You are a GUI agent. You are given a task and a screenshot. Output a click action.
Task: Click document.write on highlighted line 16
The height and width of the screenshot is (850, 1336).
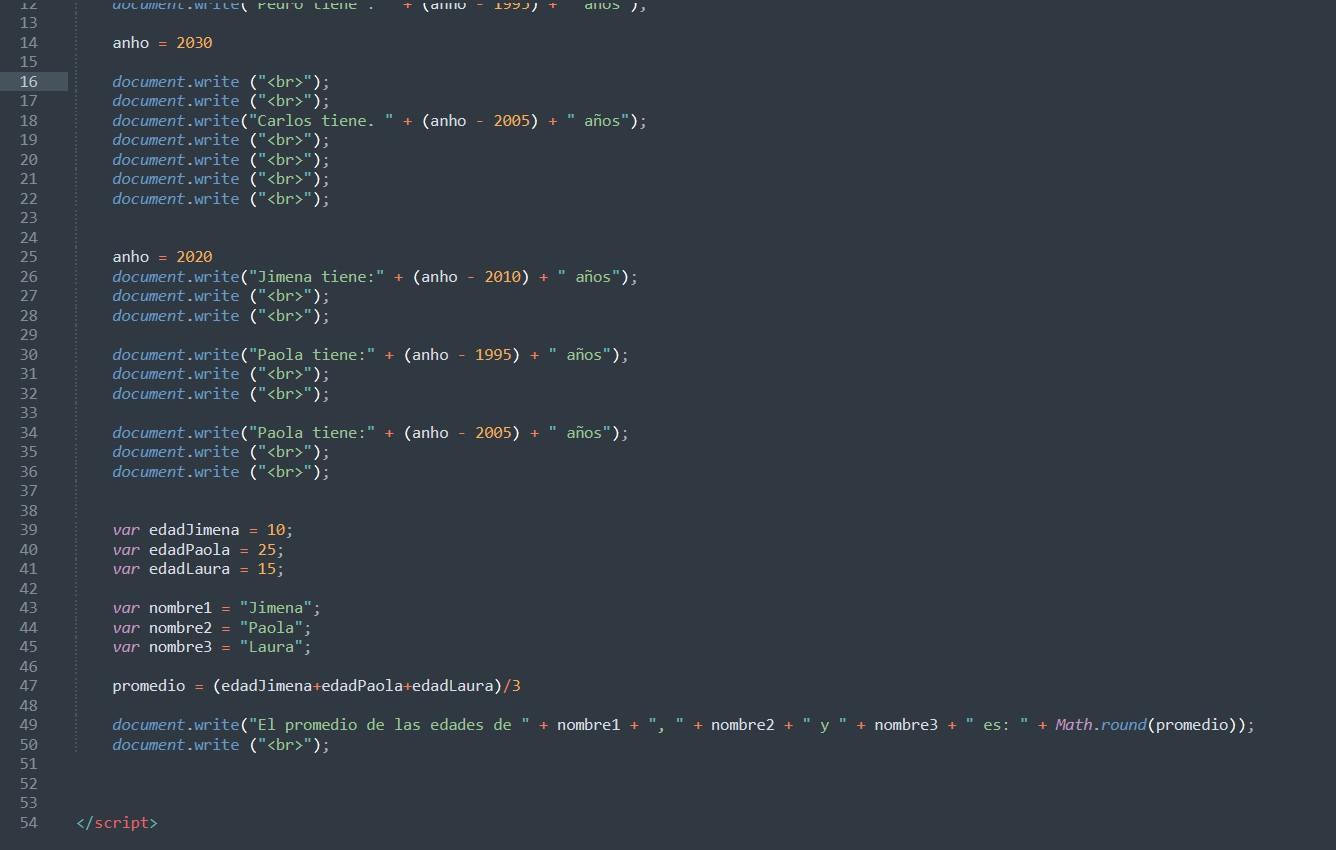[x=176, y=82]
